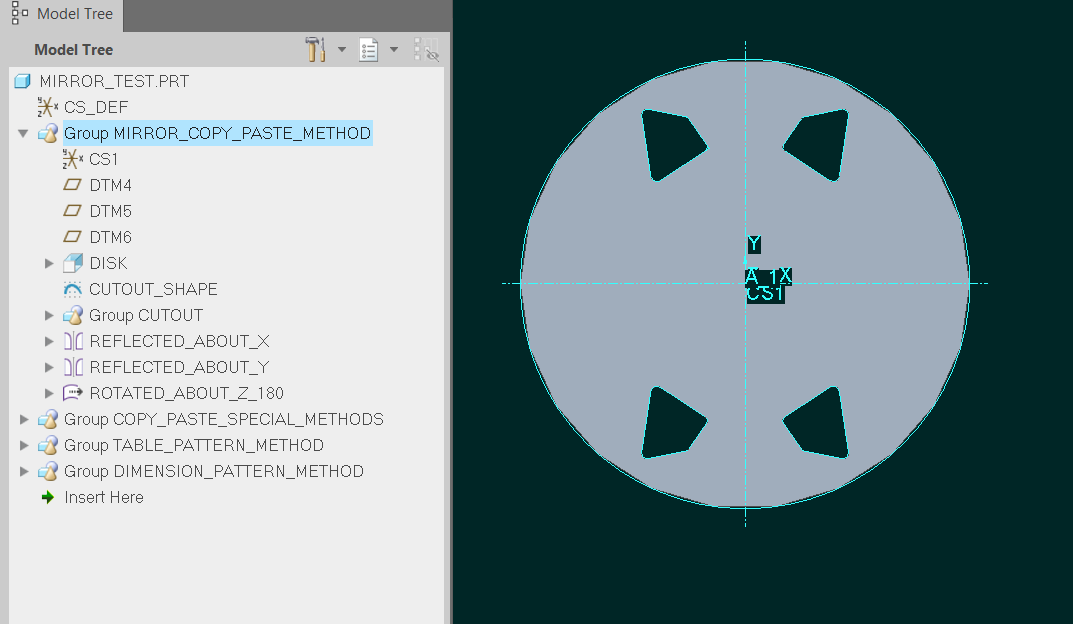1073x624 pixels.
Task: Expand the DISK feature node
Action: coord(48,263)
